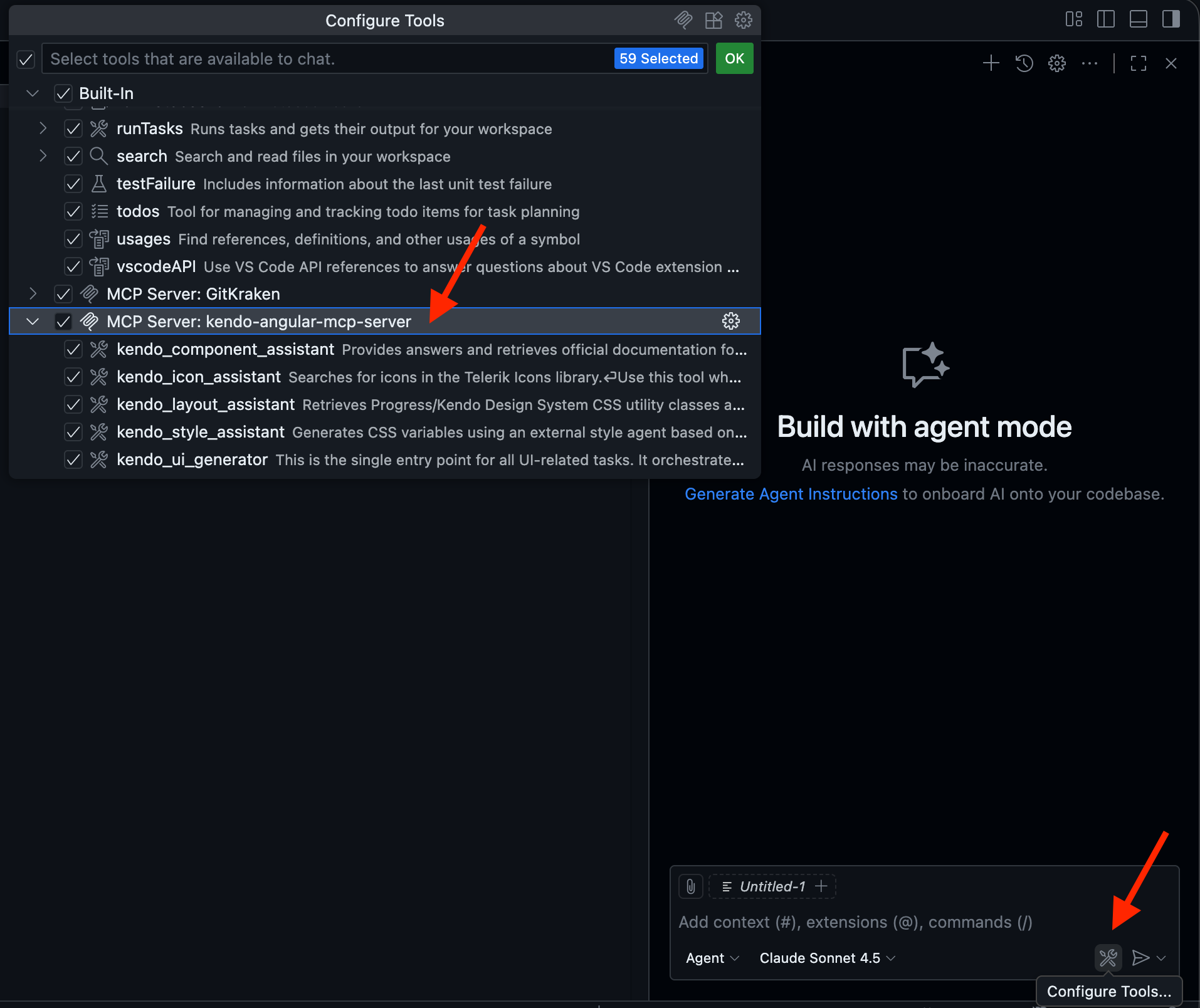This screenshot has width=1200, height=1008.
Task: Toggle secondary sidebar layout icon
Action: pos(1171,19)
